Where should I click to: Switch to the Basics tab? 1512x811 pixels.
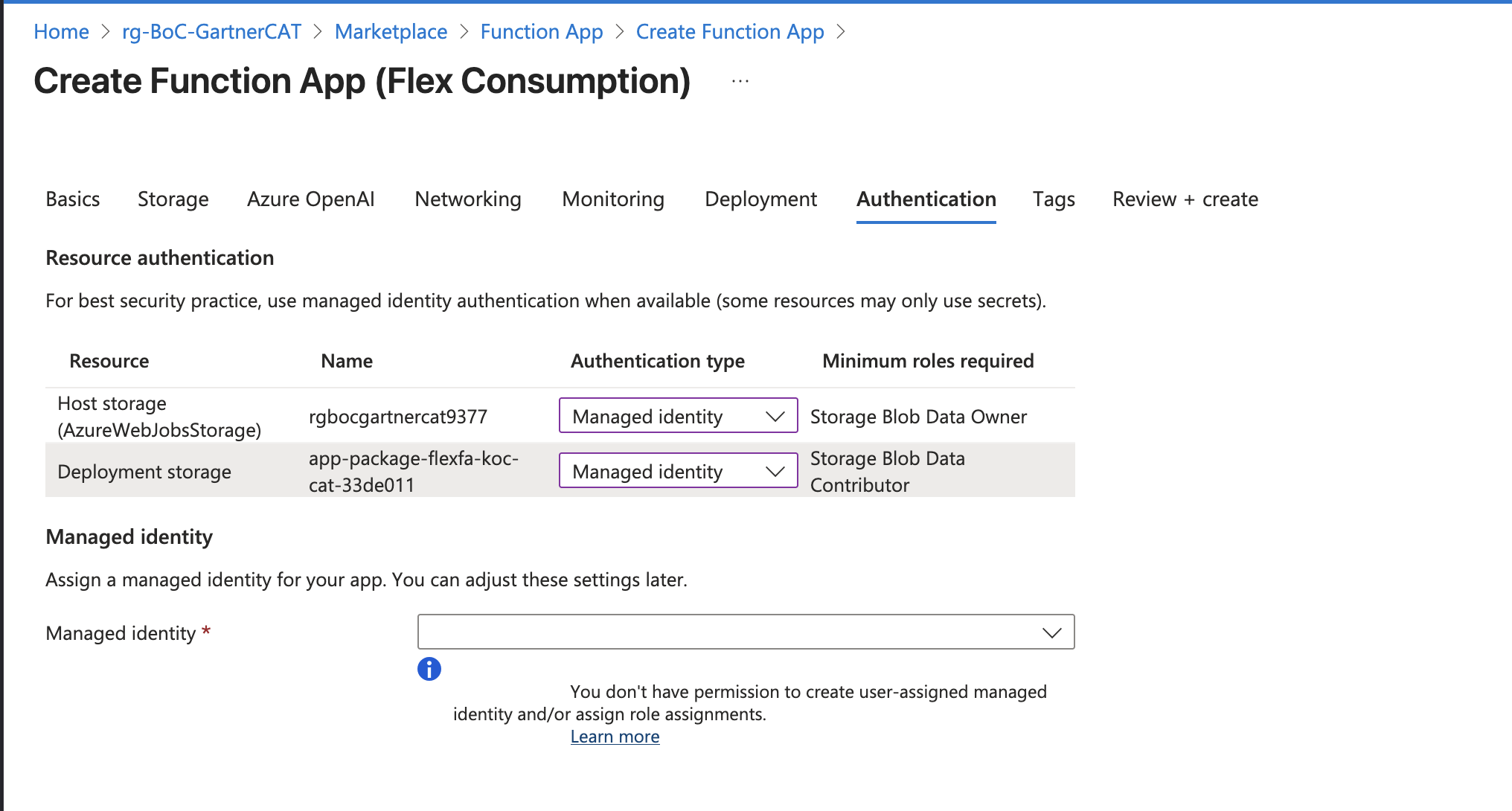click(72, 199)
